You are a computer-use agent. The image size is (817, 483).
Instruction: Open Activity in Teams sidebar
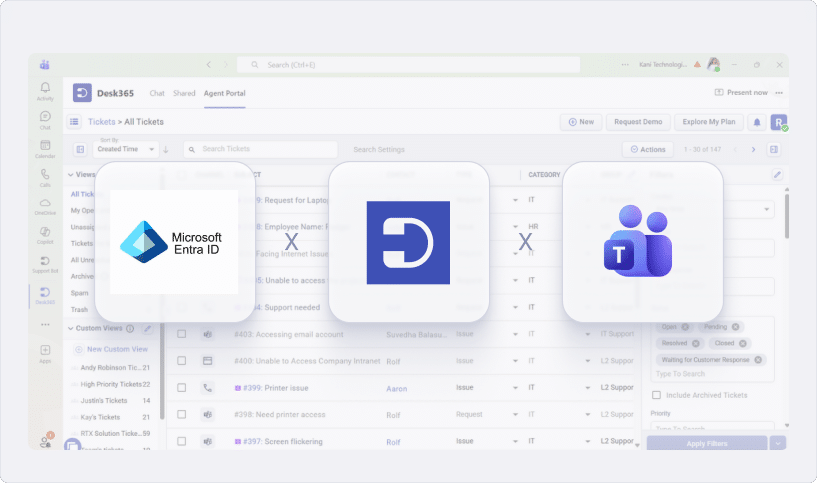[x=45, y=91]
